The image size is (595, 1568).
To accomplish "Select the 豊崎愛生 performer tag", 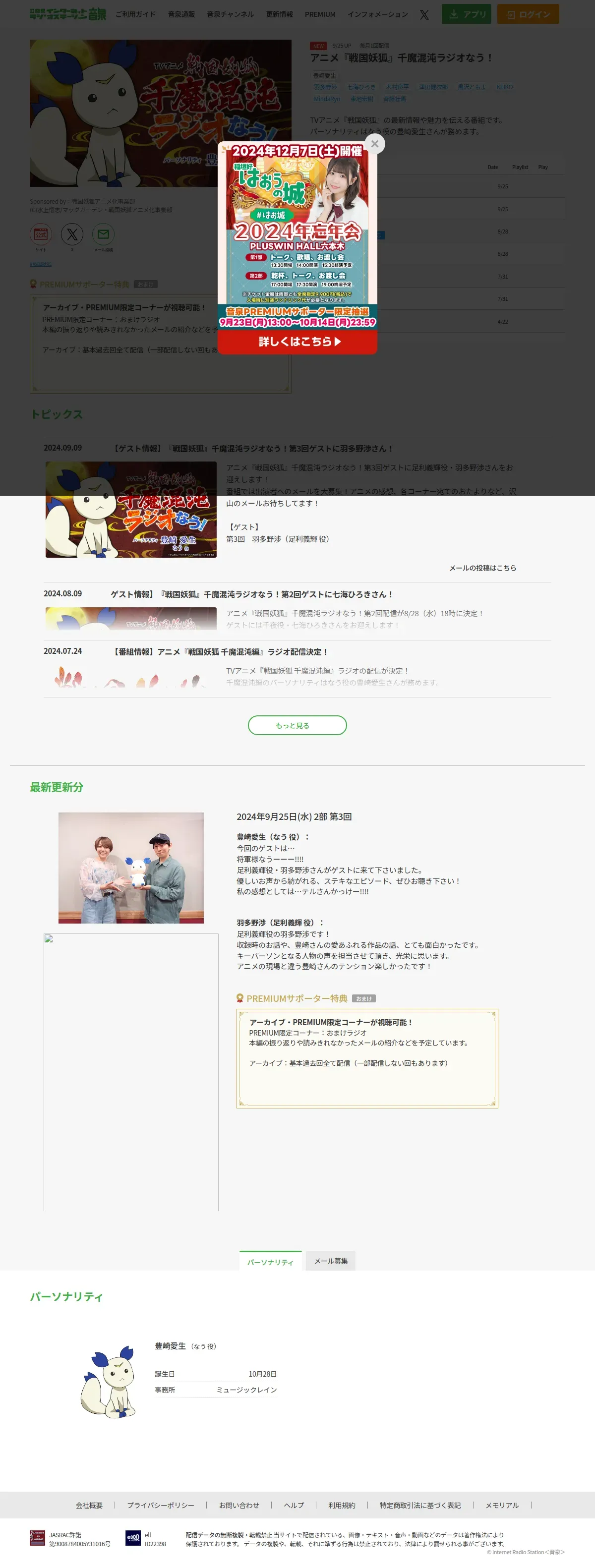I will coord(325,75).
